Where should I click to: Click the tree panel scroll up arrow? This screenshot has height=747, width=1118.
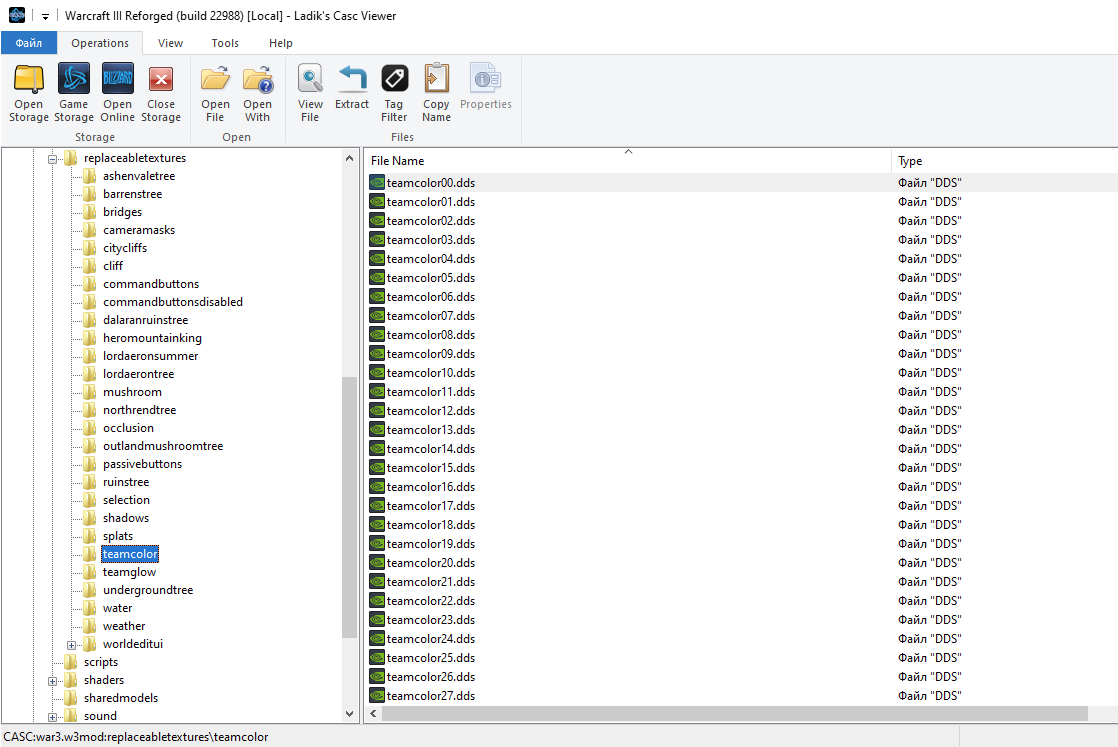(349, 158)
